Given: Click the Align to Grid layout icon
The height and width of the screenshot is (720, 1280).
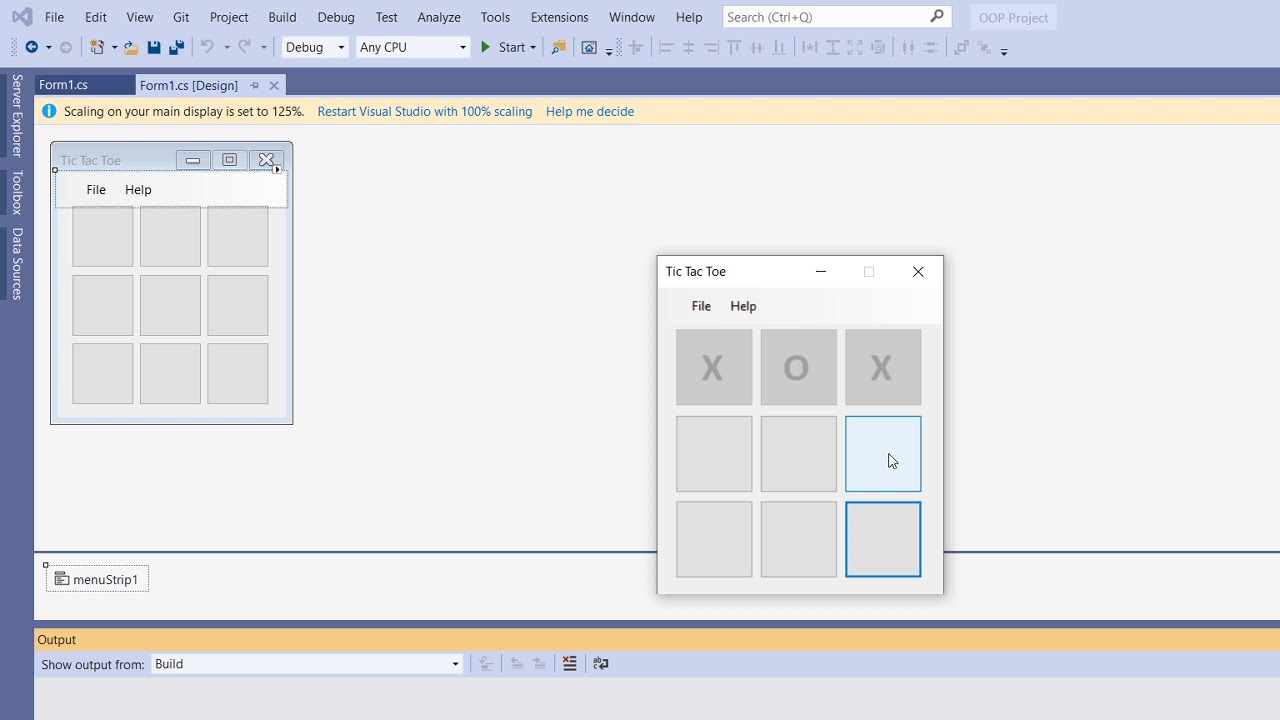Looking at the screenshot, I should tap(635, 47).
